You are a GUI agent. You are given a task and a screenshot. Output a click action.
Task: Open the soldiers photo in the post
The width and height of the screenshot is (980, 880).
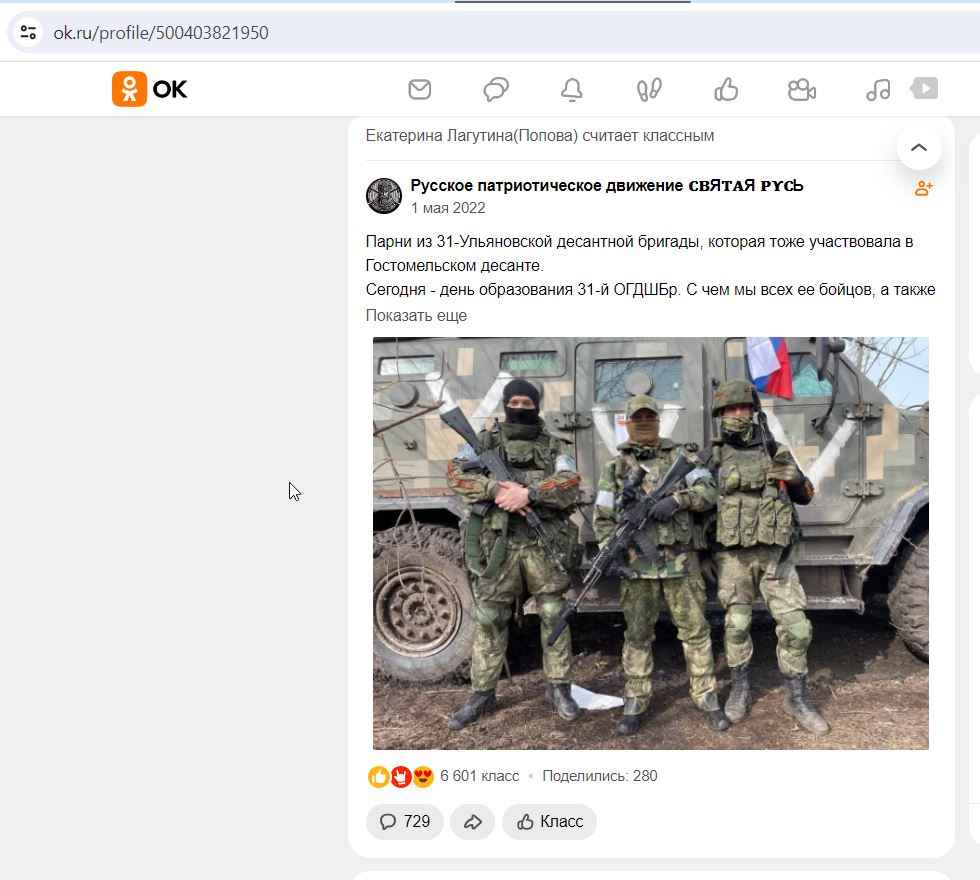click(651, 543)
